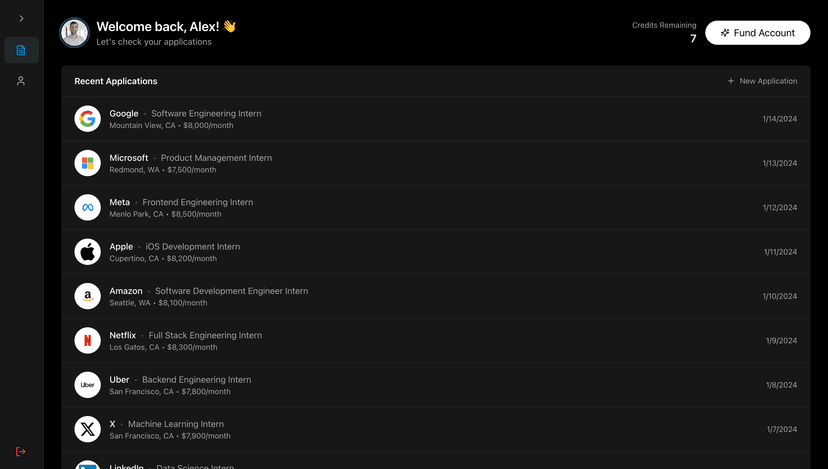828x469 pixels.
Task: Click the Google logo icon
Action: click(88, 119)
